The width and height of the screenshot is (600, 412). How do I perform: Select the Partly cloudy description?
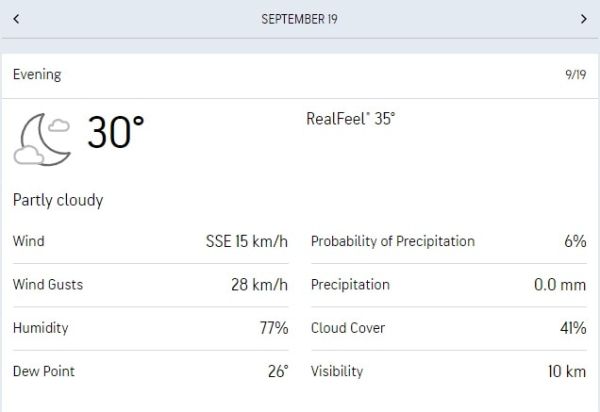tap(58, 200)
